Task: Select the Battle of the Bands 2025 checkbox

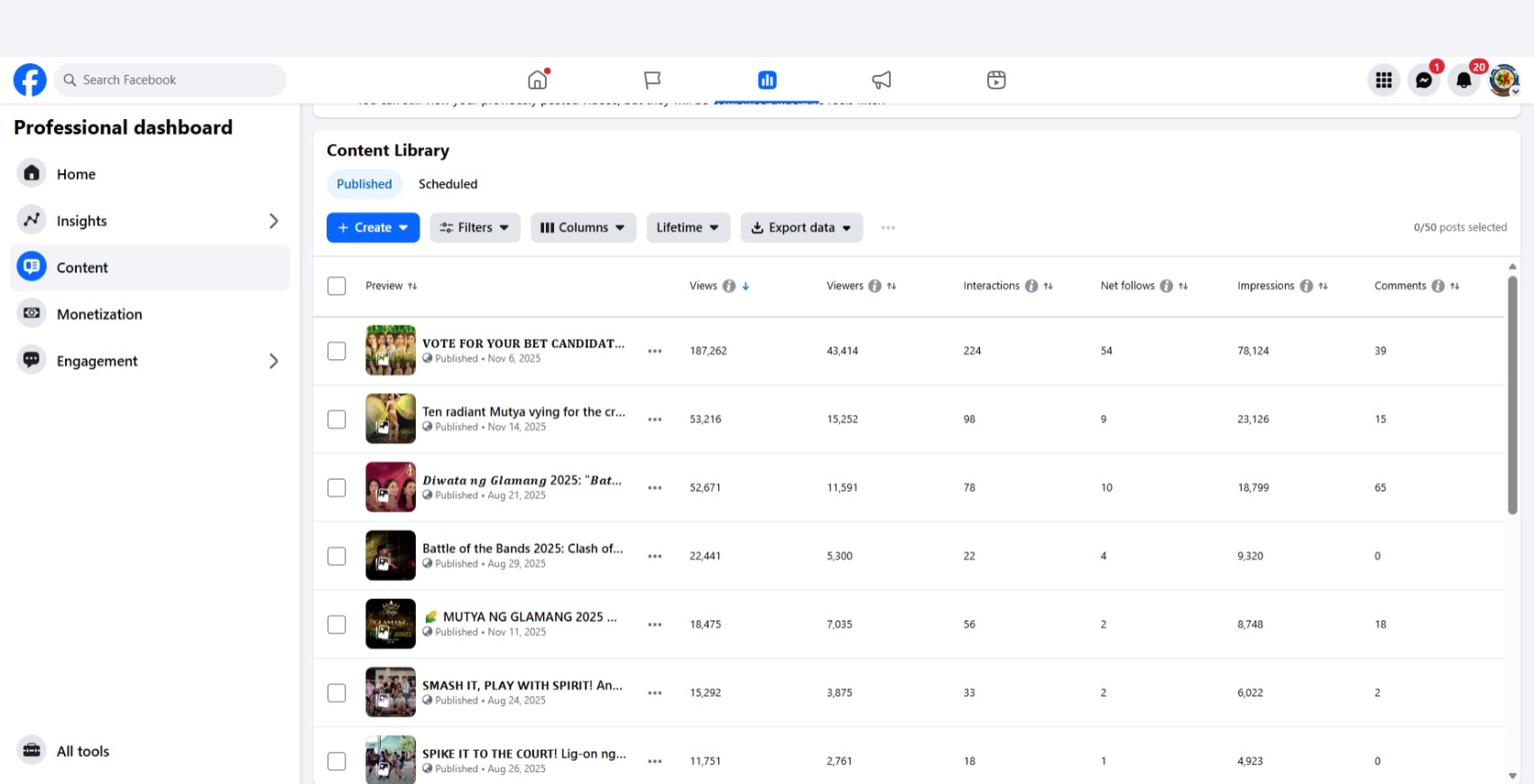Action: coord(337,557)
